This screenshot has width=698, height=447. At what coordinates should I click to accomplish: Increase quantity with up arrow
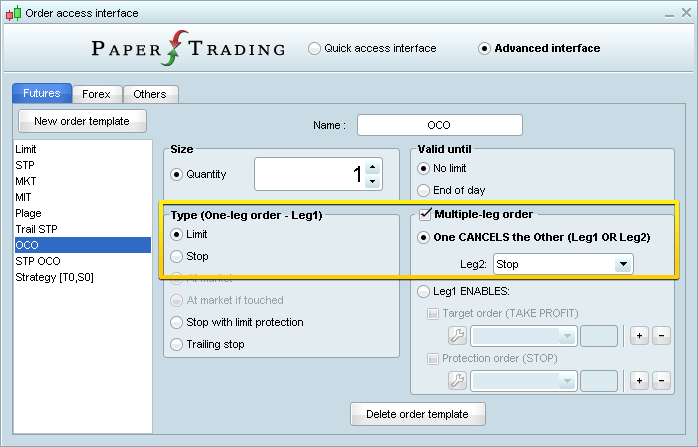pyautogui.click(x=372, y=168)
